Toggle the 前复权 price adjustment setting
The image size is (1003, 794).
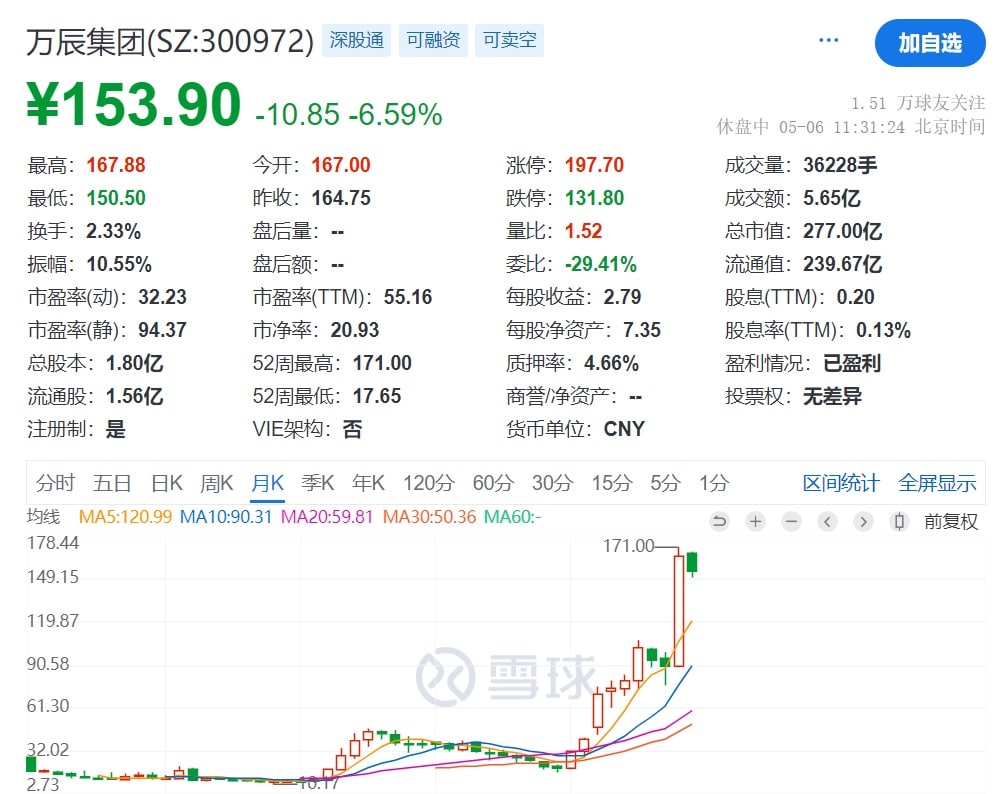click(950, 521)
